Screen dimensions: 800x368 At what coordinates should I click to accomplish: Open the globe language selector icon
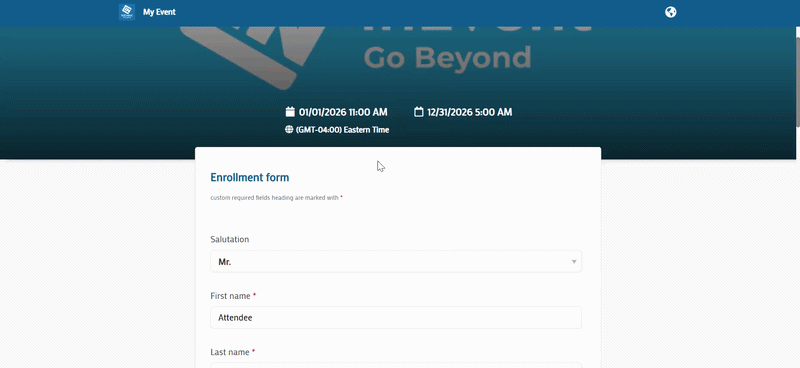coord(670,12)
